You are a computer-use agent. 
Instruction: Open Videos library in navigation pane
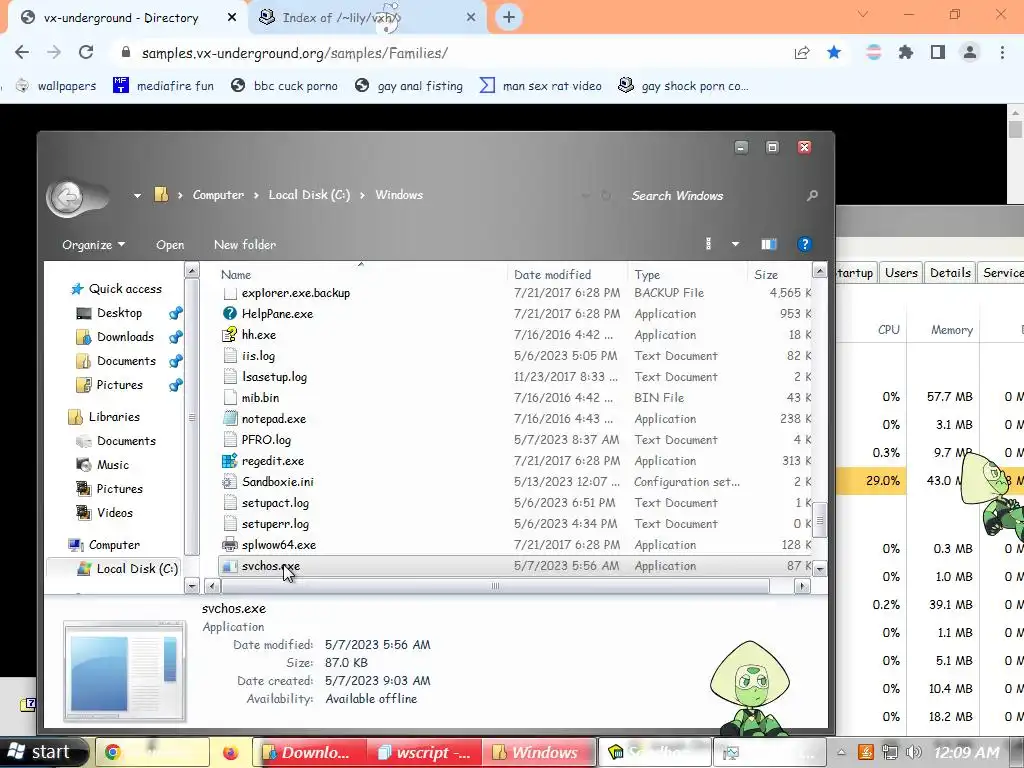coord(104,513)
